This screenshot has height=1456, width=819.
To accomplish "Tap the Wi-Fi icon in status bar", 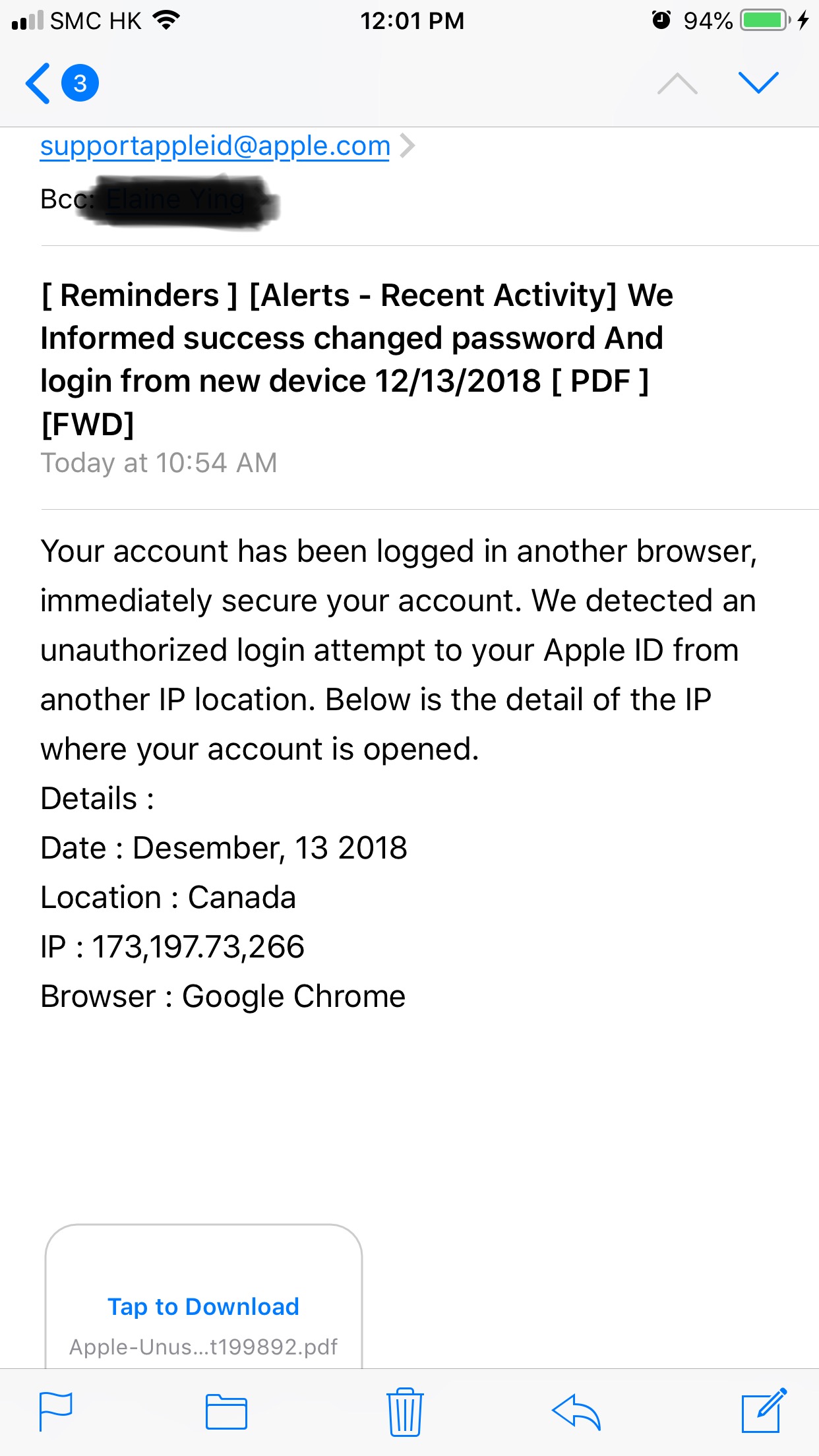I will (166, 20).
